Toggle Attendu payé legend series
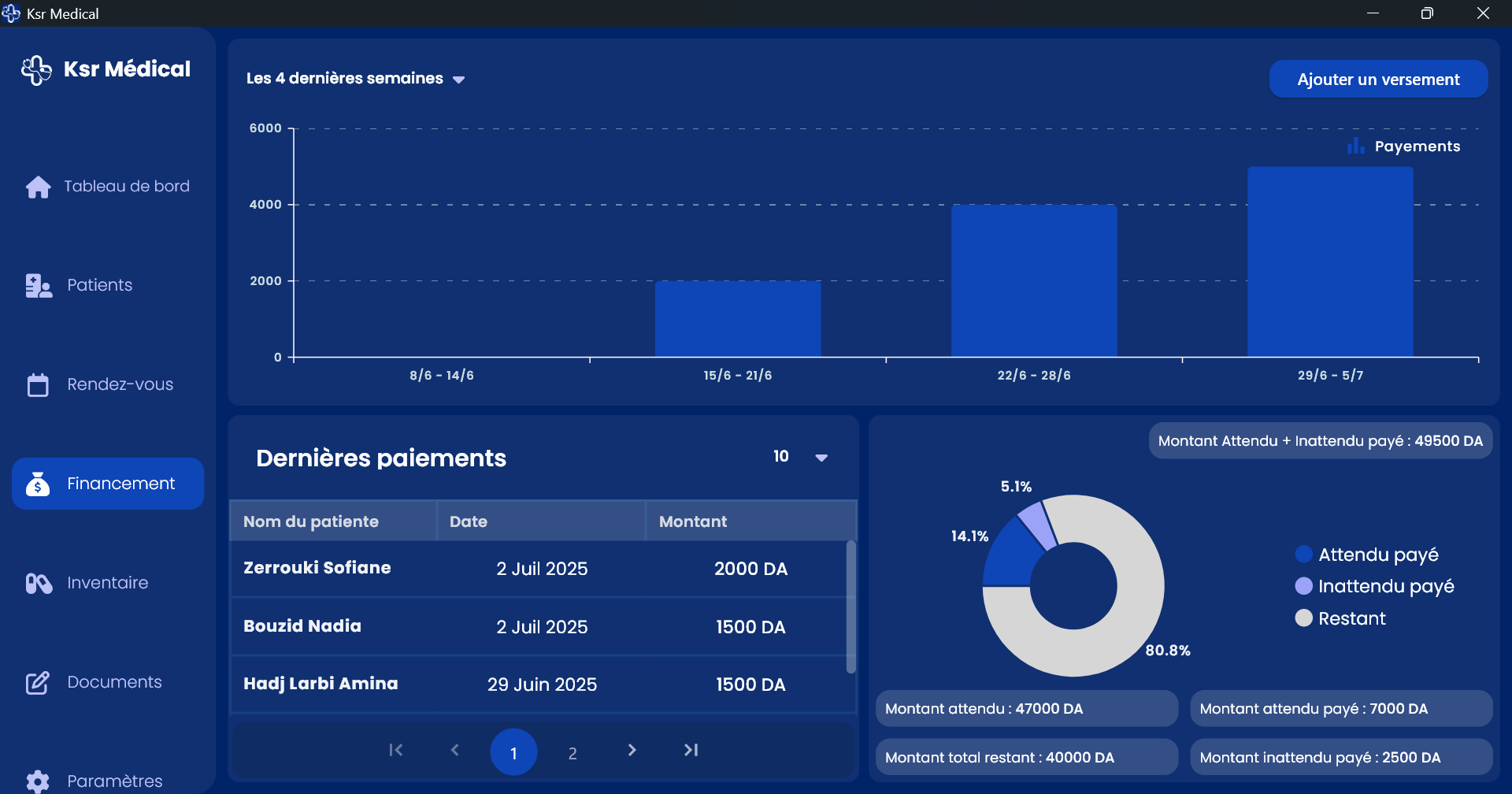The image size is (1512, 794). click(1377, 555)
